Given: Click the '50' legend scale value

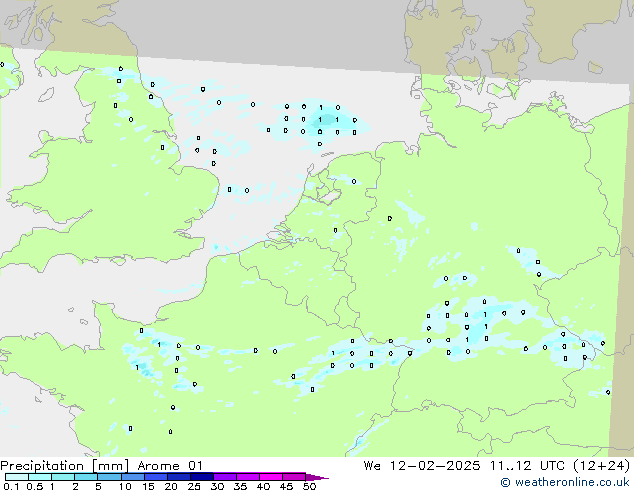Looking at the screenshot, I should [x=310, y=486].
